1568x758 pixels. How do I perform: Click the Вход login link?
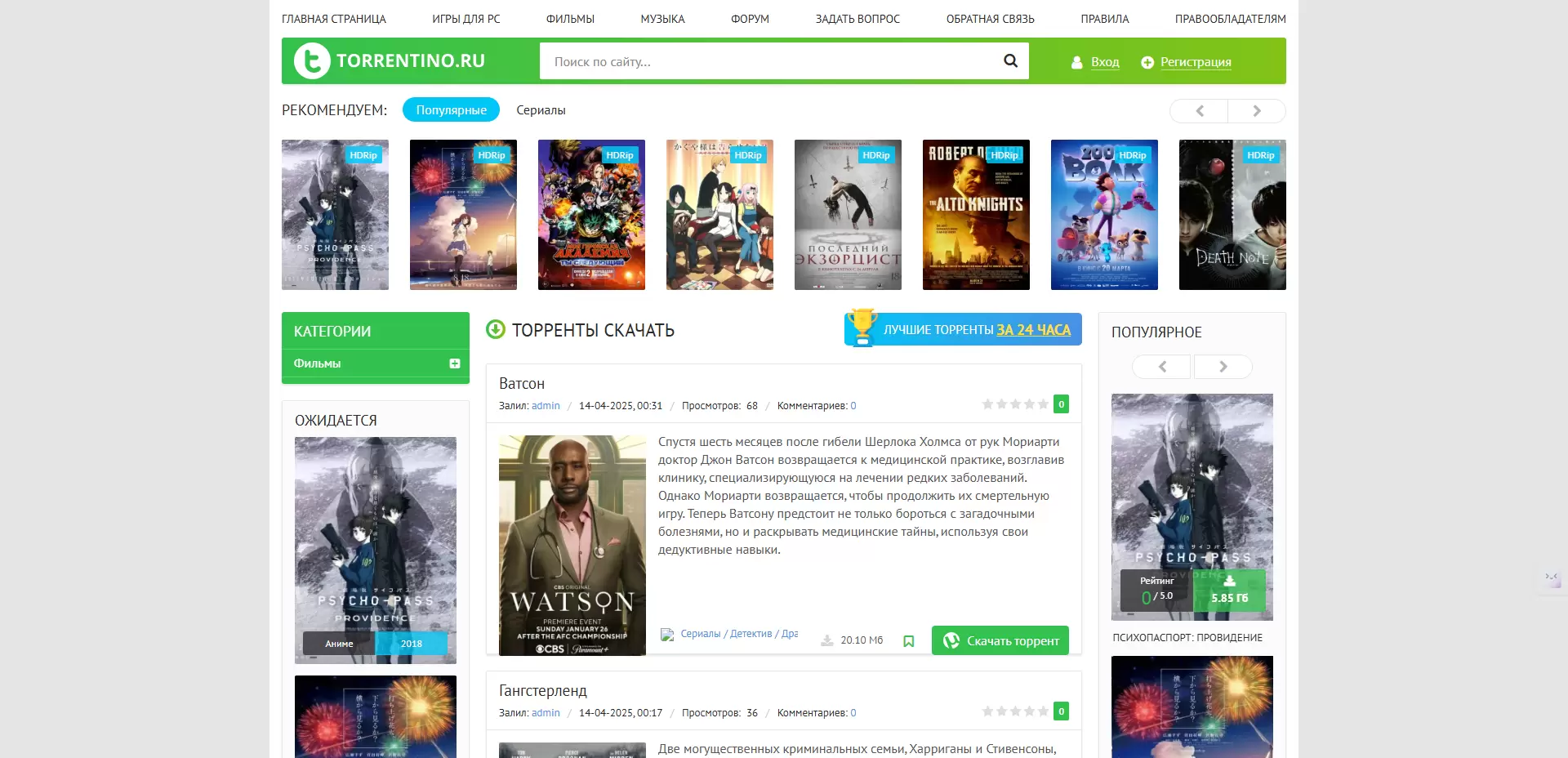[1104, 62]
